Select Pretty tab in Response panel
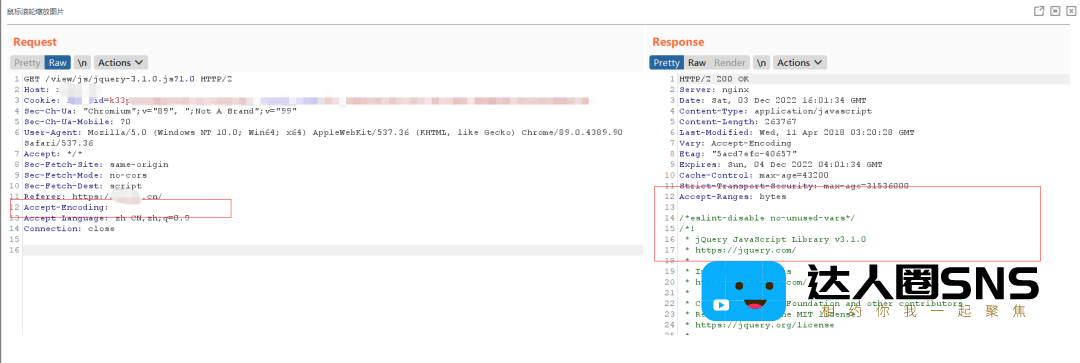The width and height of the screenshot is (1080, 363). pyautogui.click(x=667, y=63)
